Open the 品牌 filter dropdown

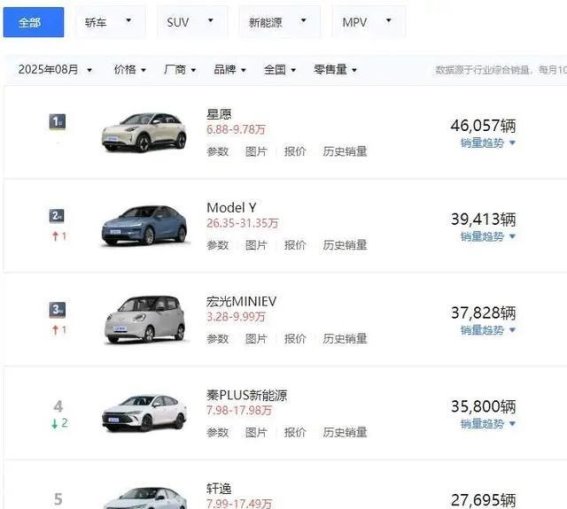click(230, 69)
